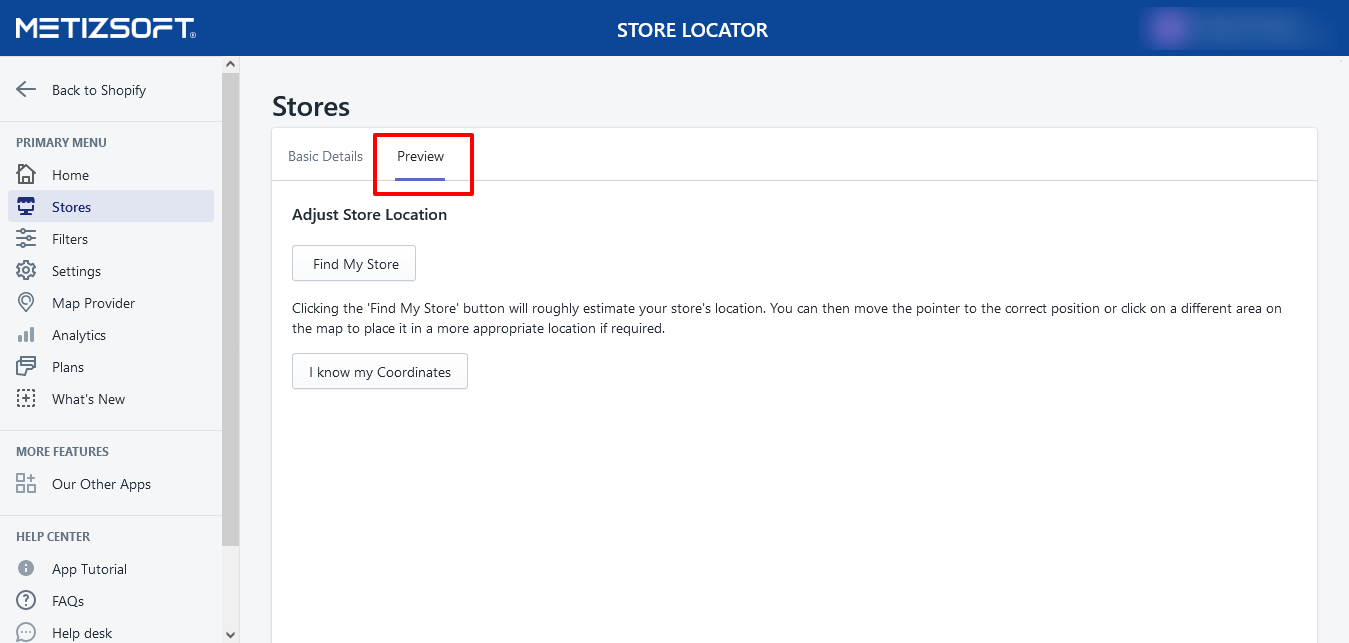Screen dimensions: 1349x643
Task: Click the App Tutorial info icon
Action: pyautogui.click(x=26, y=569)
